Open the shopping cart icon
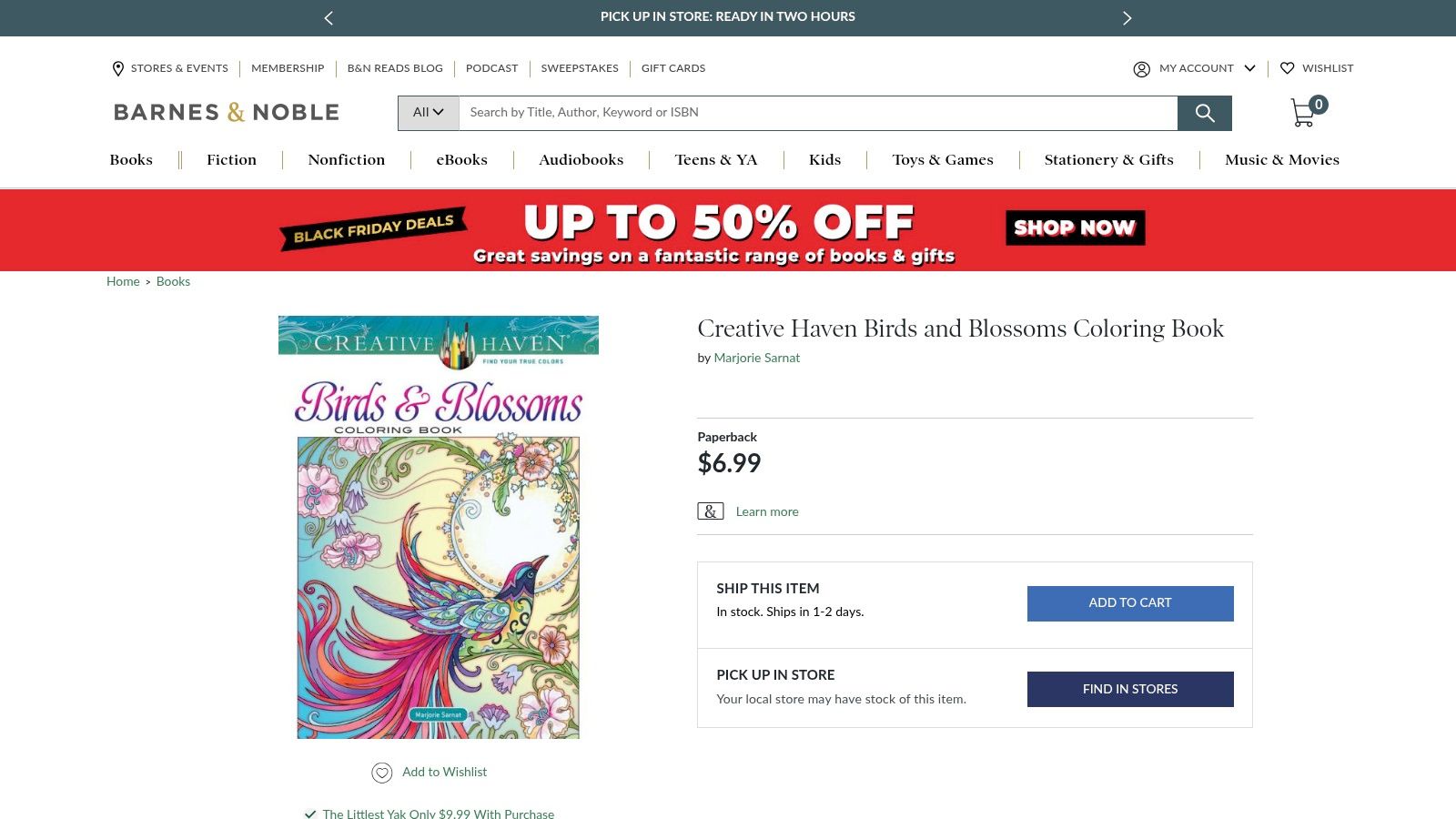Image resolution: width=1456 pixels, height=819 pixels. pyautogui.click(x=1303, y=113)
